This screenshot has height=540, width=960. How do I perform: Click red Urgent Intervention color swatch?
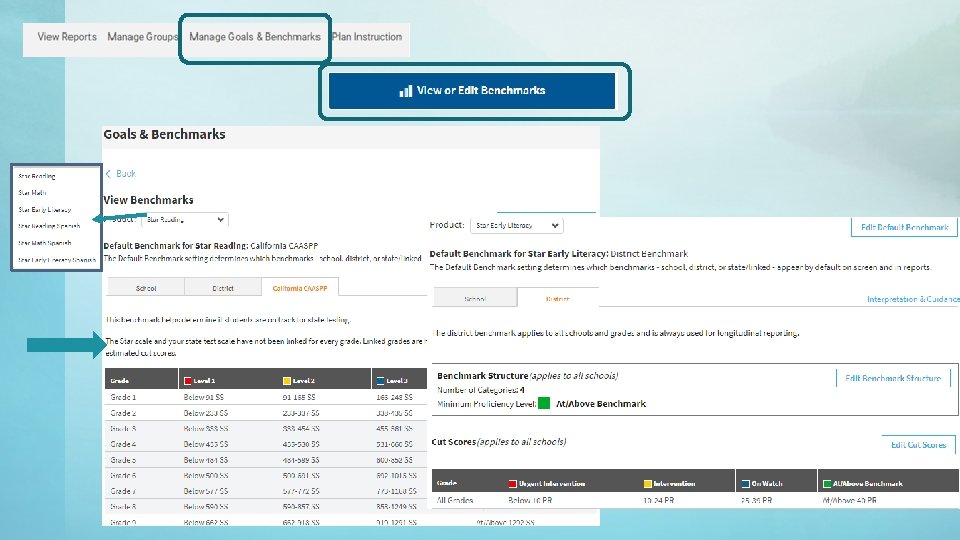pyautogui.click(x=512, y=484)
